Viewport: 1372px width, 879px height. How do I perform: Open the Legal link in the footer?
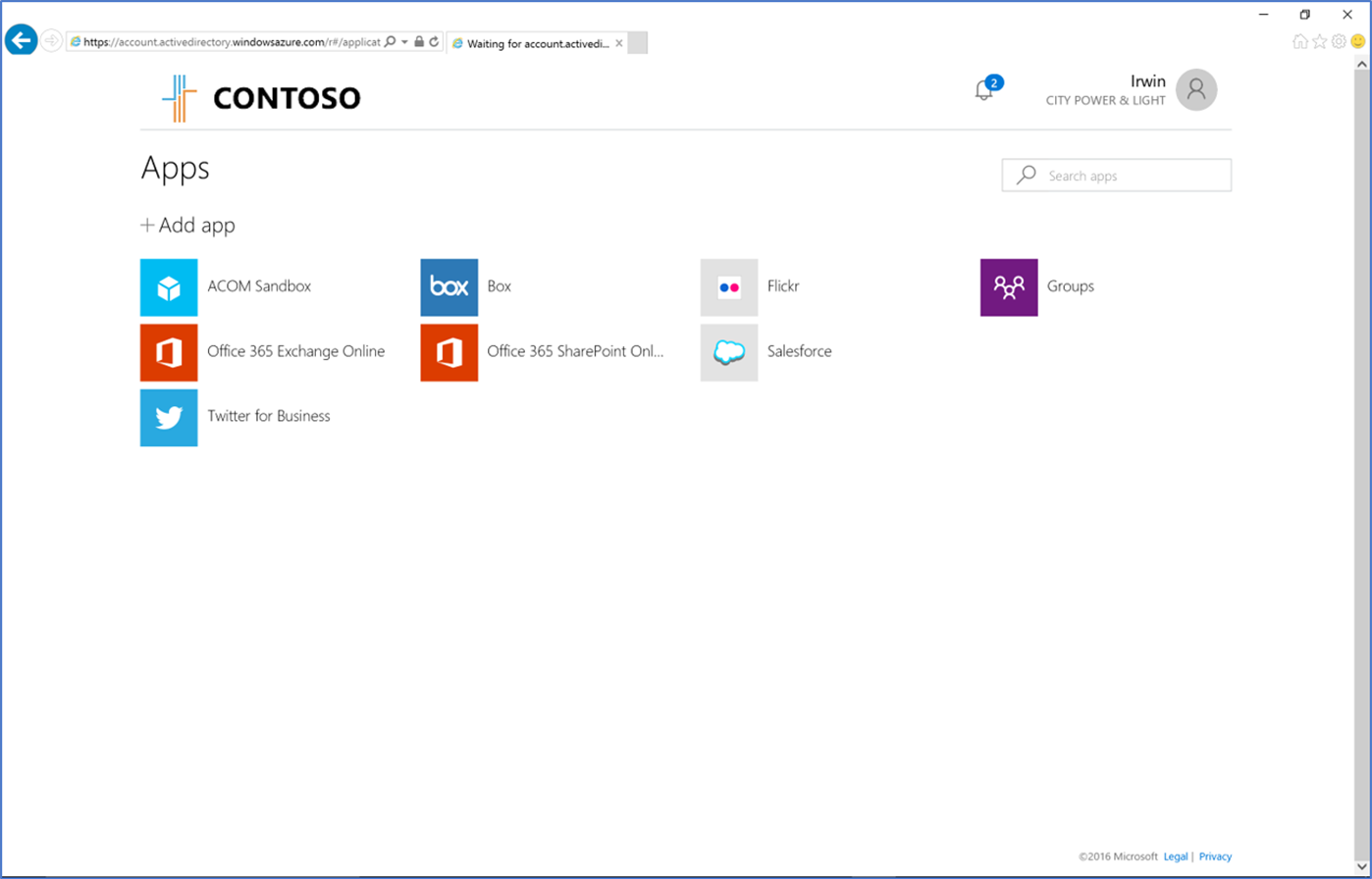tap(1176, 856)
